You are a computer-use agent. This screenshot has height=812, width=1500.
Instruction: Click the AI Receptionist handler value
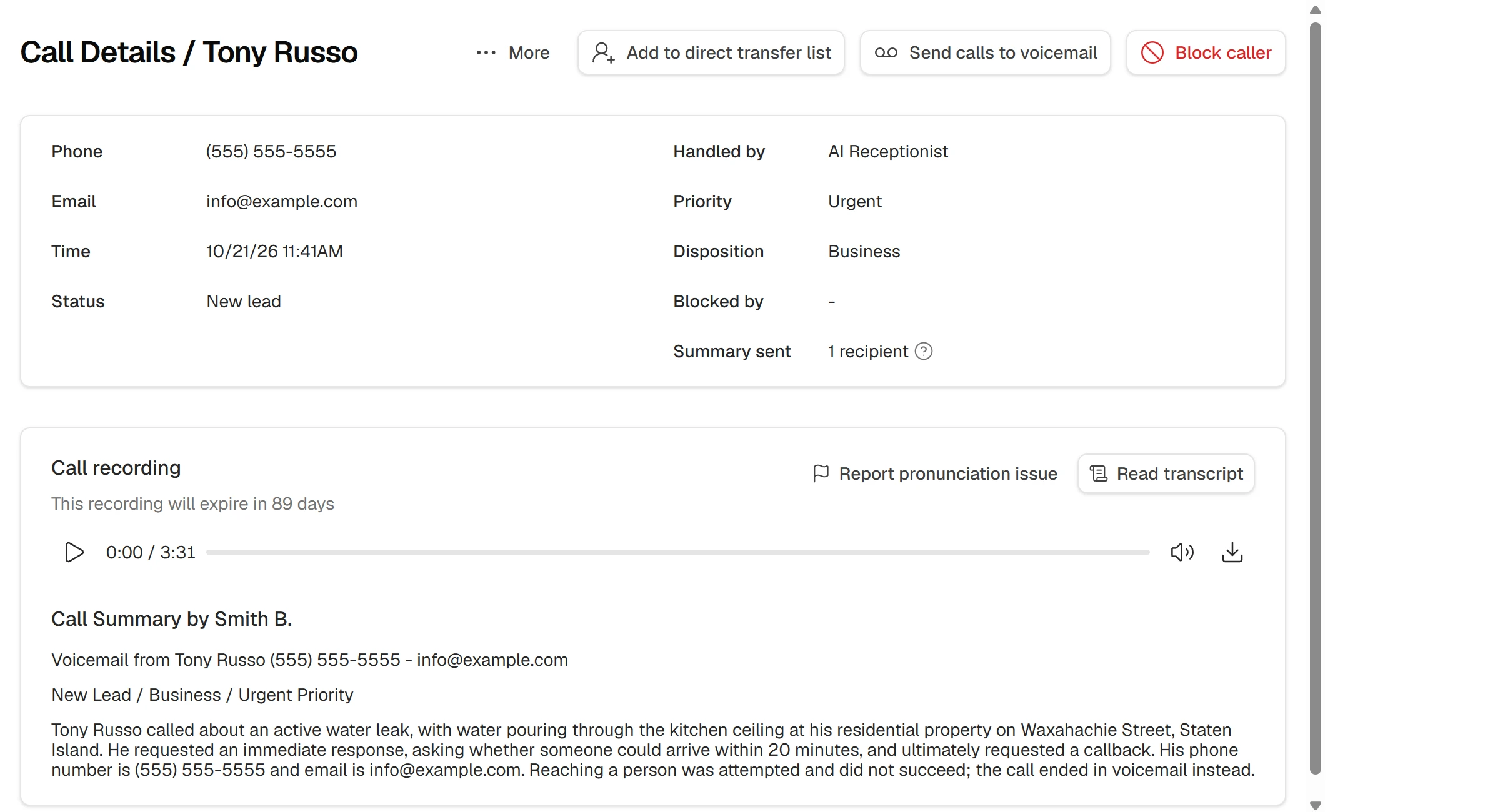pos(888,151)
